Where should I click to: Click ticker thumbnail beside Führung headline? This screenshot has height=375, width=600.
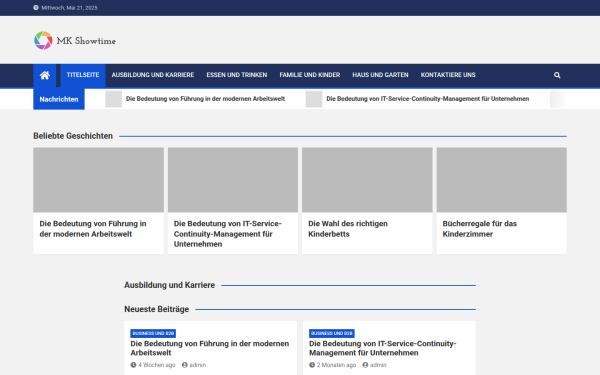point(114,99)
